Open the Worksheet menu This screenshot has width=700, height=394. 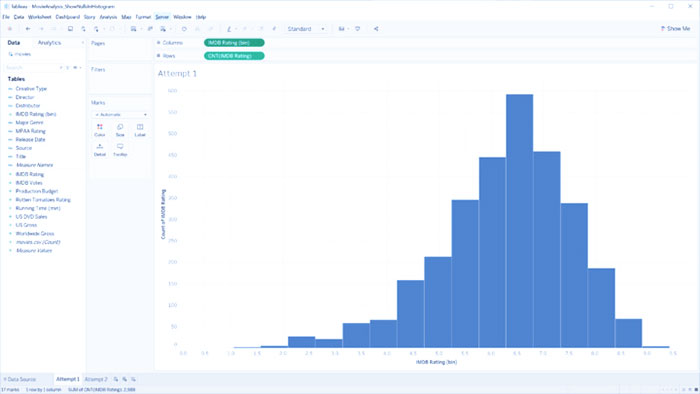(x=40, y=17)
